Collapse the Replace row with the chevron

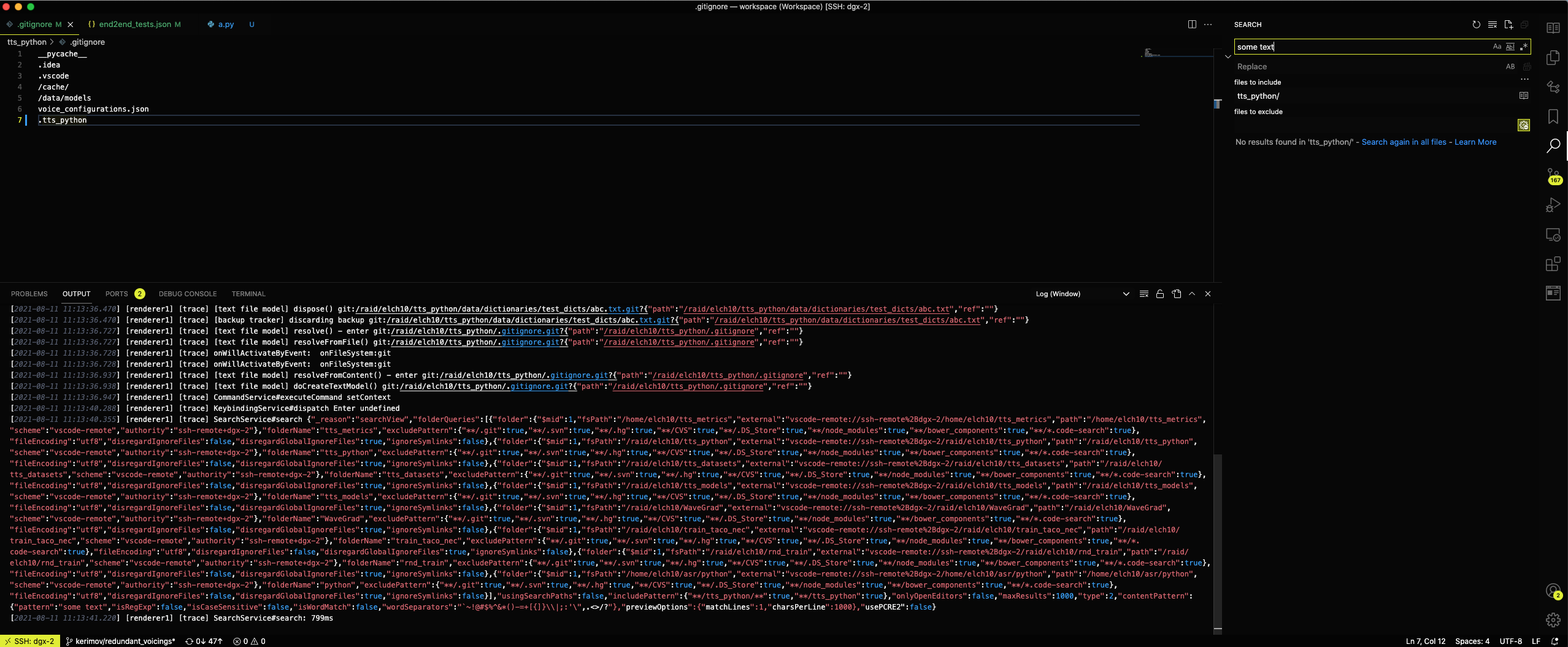[1228, 56]
